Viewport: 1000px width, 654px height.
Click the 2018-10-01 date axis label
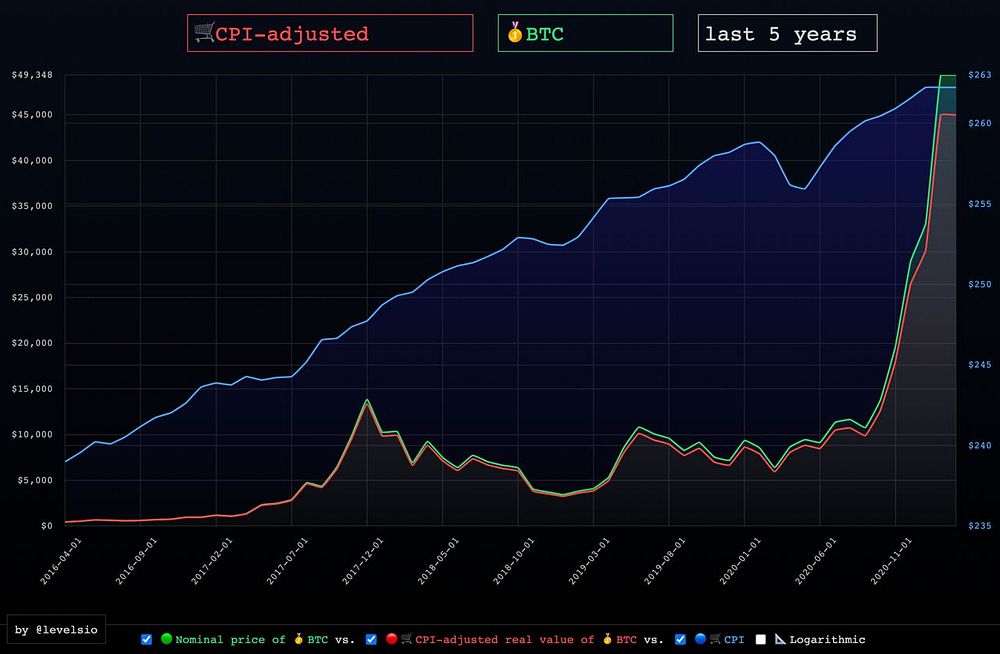pyautogui.click(x=514, y=560)
